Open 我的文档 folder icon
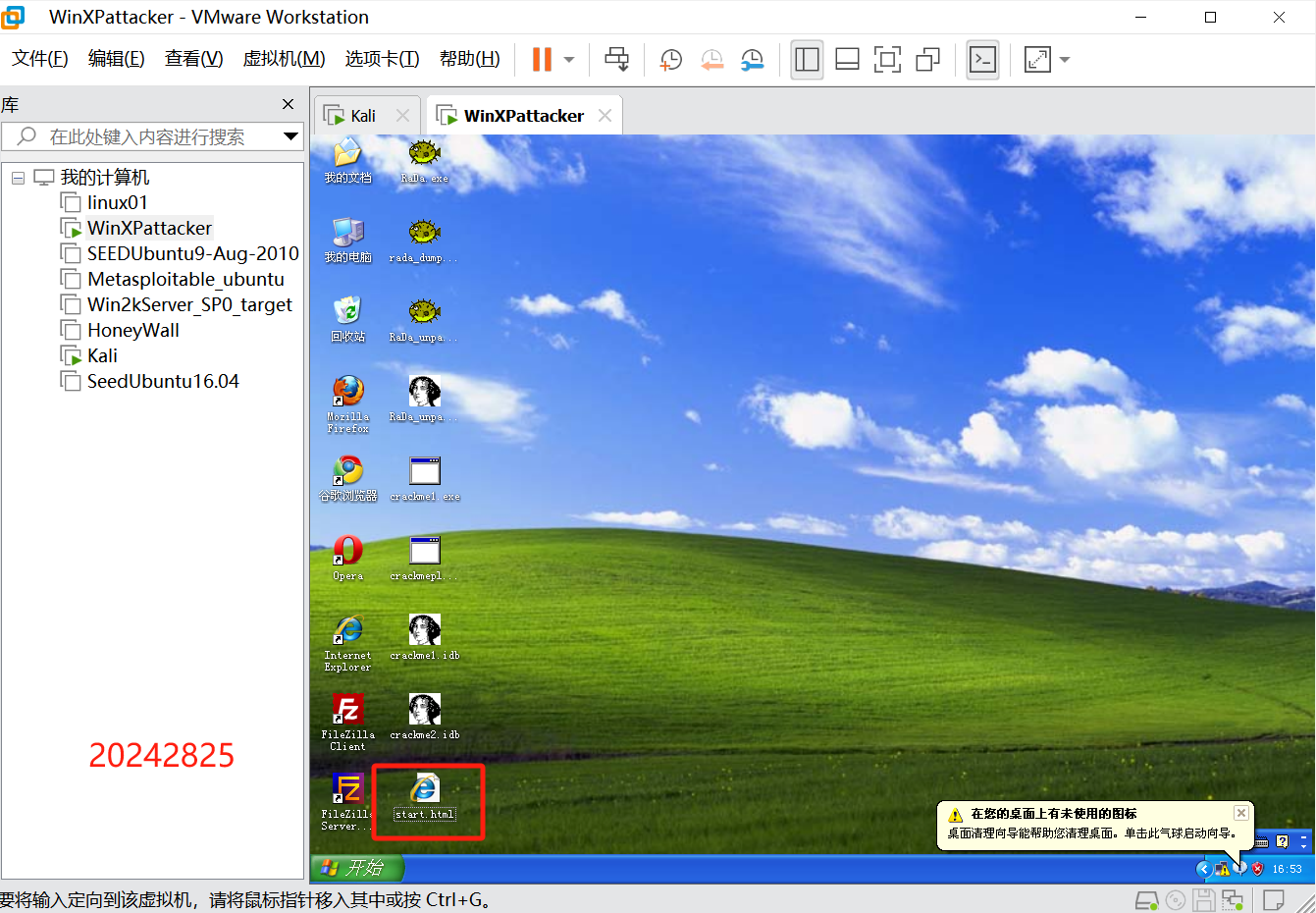 (348, 160)
